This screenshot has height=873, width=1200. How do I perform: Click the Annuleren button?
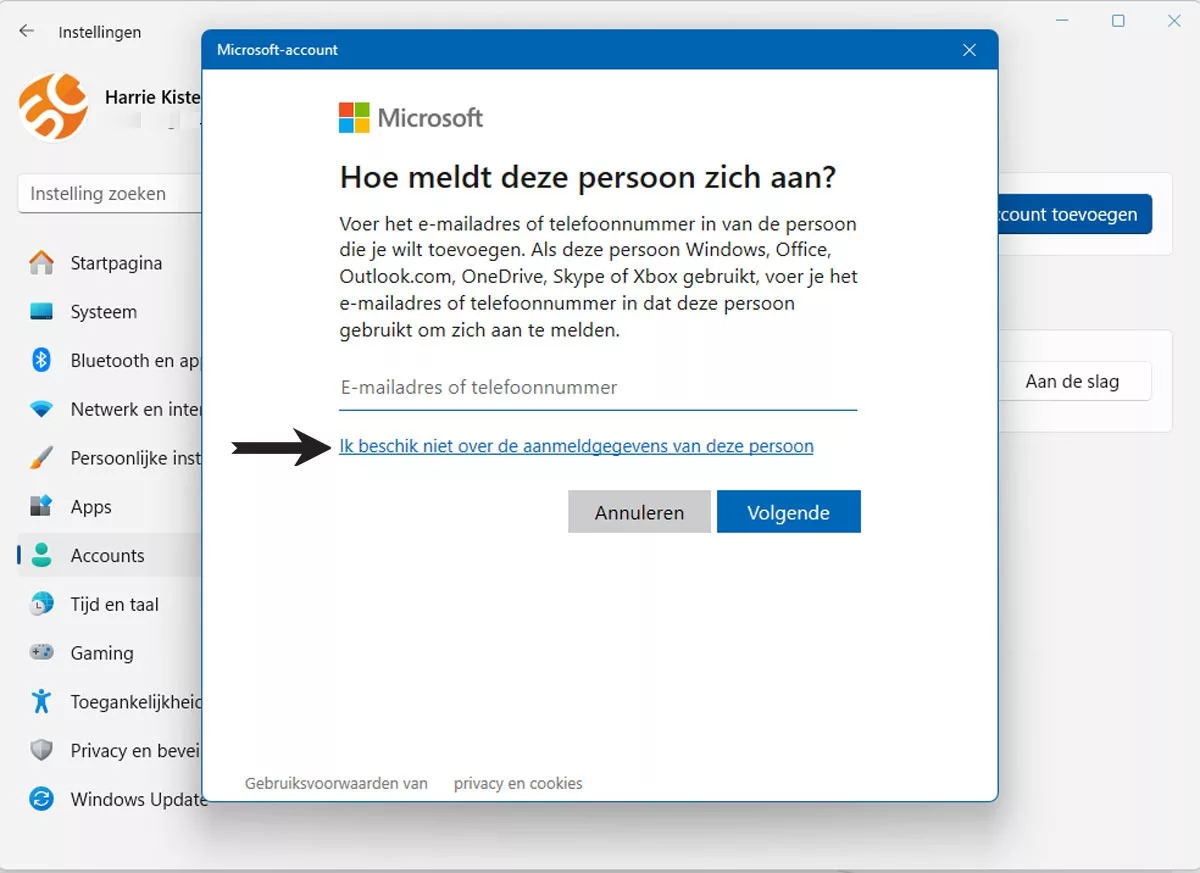pos(639,512)
